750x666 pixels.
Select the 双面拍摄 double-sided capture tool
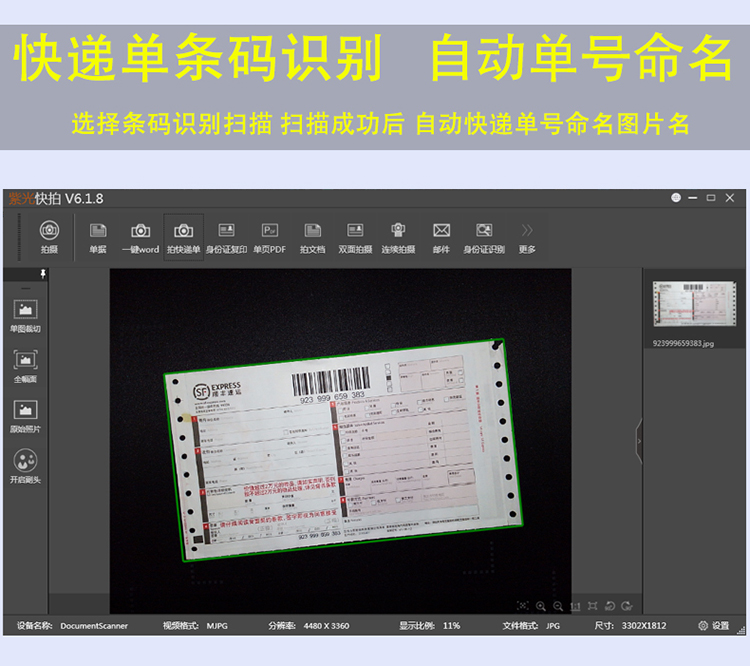[x=355, y=237]
